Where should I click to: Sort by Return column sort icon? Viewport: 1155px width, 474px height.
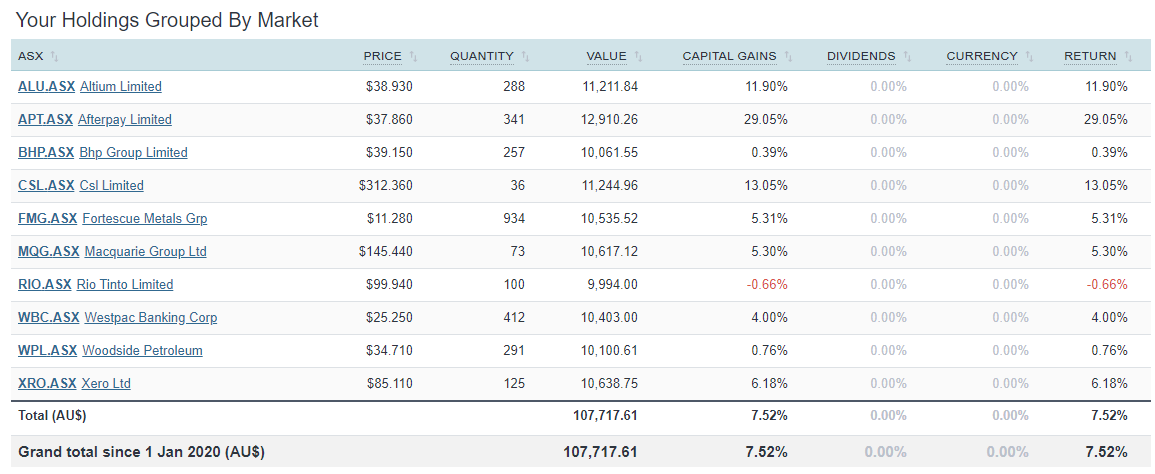pos(1128,56)
